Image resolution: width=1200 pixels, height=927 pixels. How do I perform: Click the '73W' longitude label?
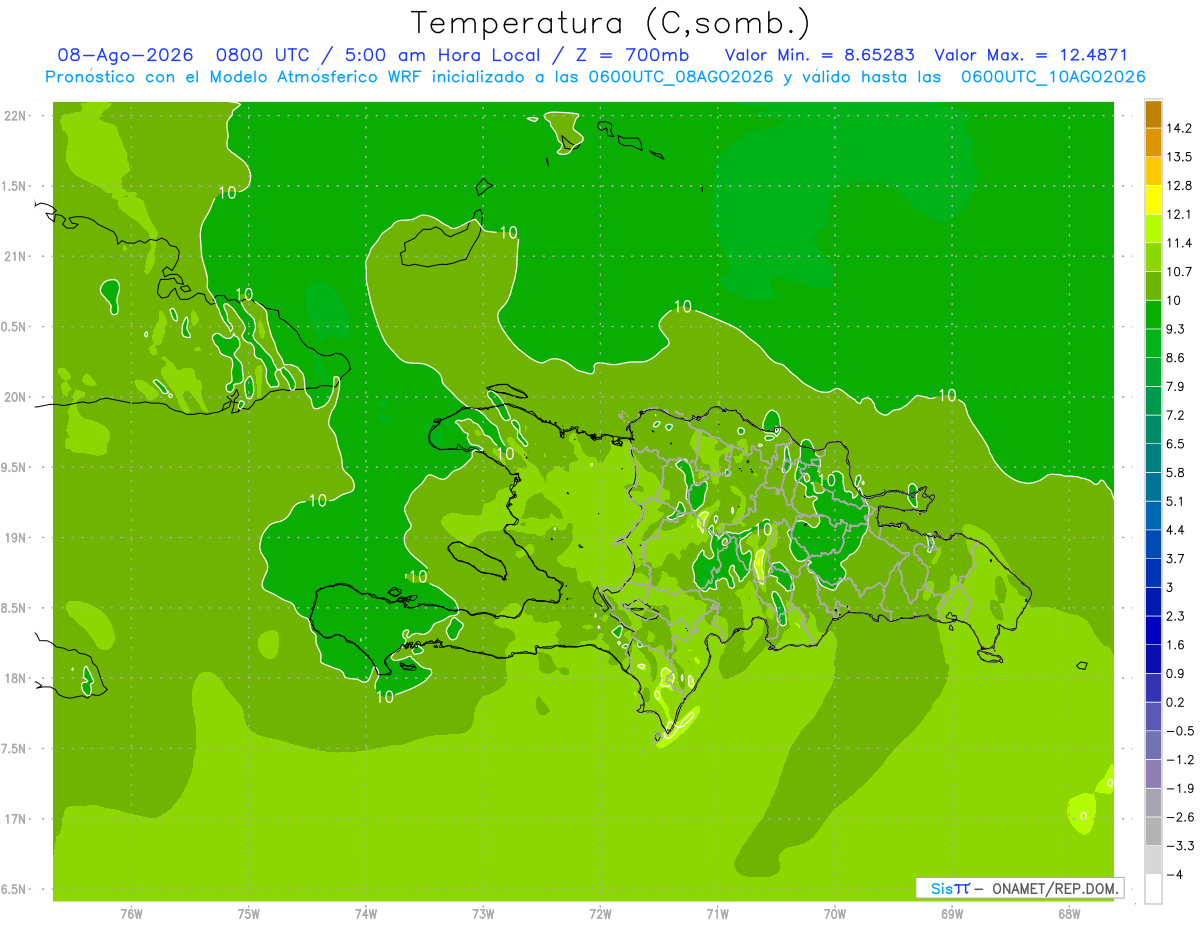[x=483, y=913]
